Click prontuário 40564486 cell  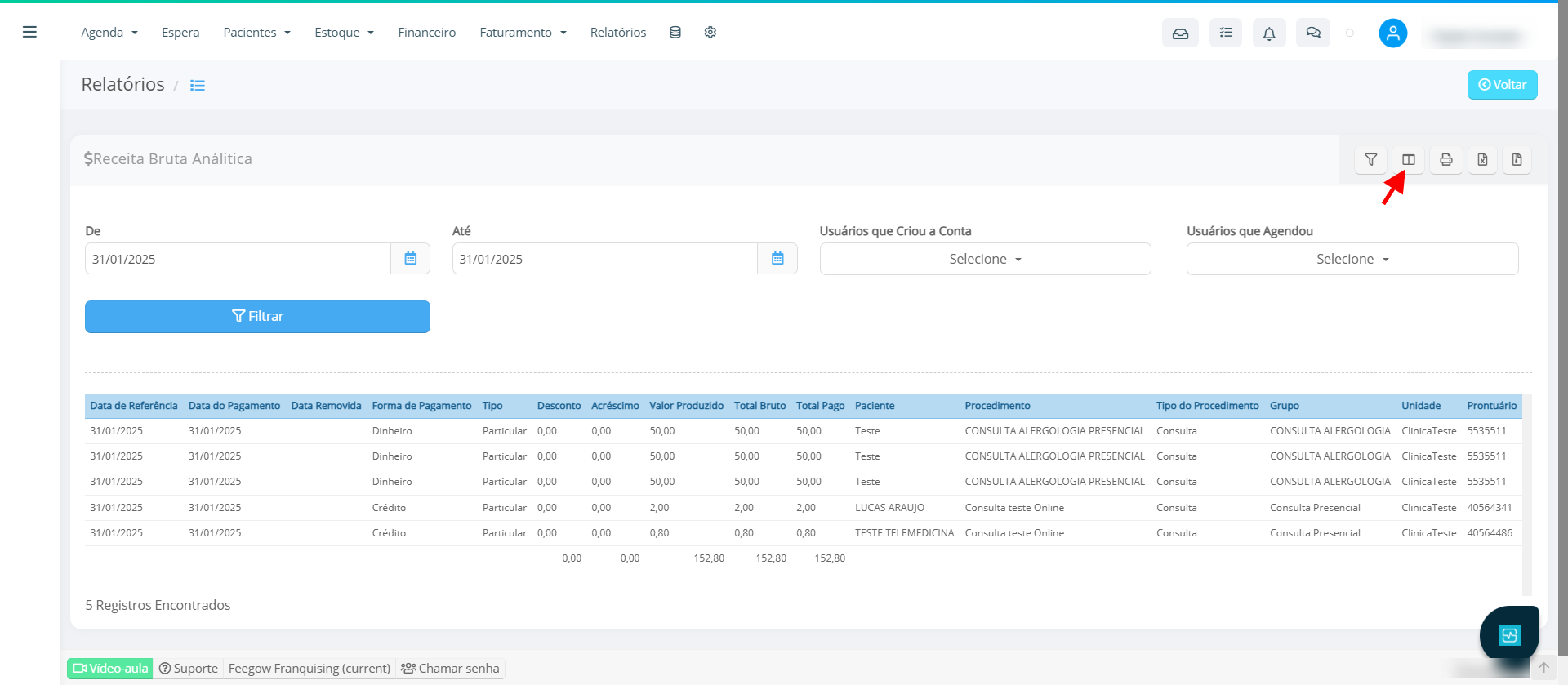[x=1490, y=533]
